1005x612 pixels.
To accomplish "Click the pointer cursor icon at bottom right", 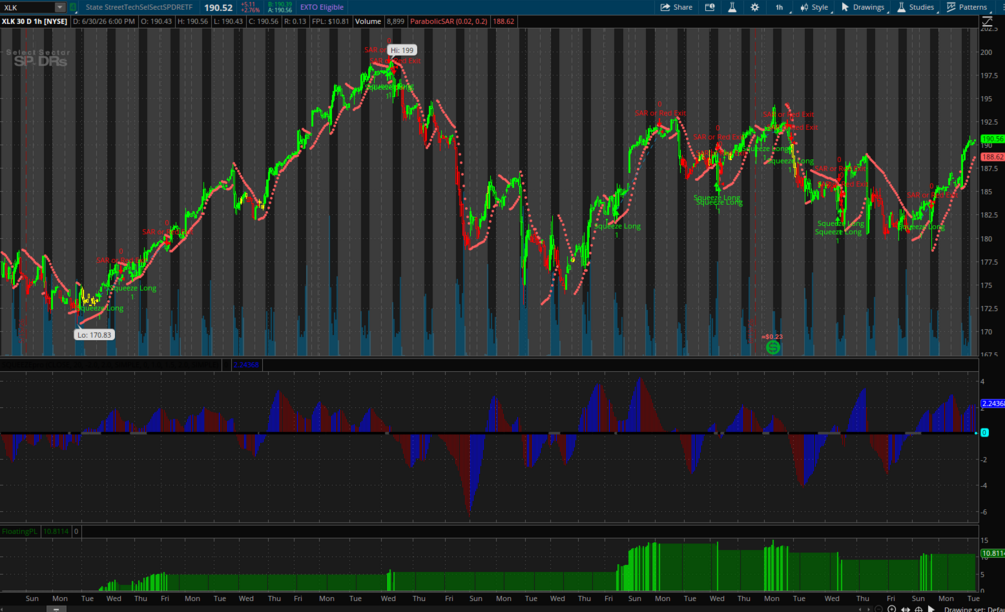I will [931, 609].
